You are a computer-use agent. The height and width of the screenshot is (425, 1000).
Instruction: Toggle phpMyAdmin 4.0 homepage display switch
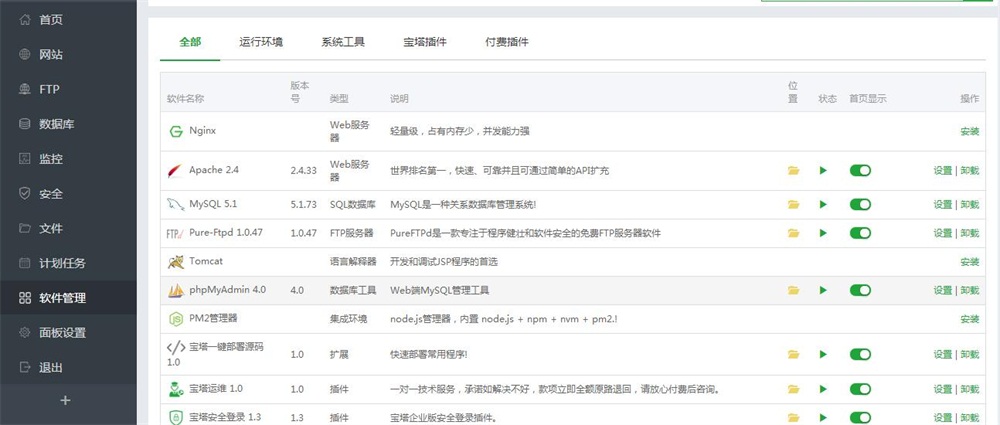click(860, 290)
